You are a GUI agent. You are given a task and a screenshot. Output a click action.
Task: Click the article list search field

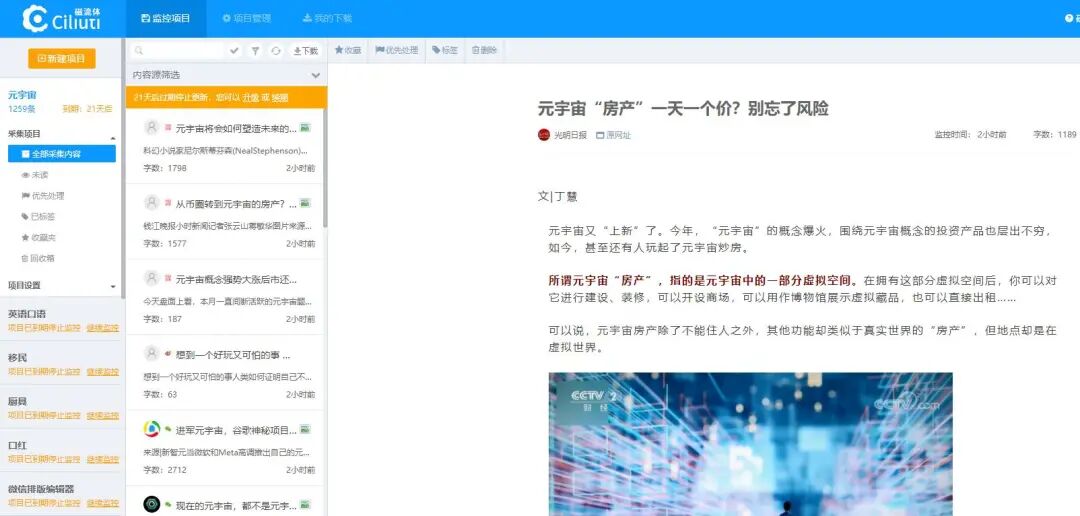point(176,50)
